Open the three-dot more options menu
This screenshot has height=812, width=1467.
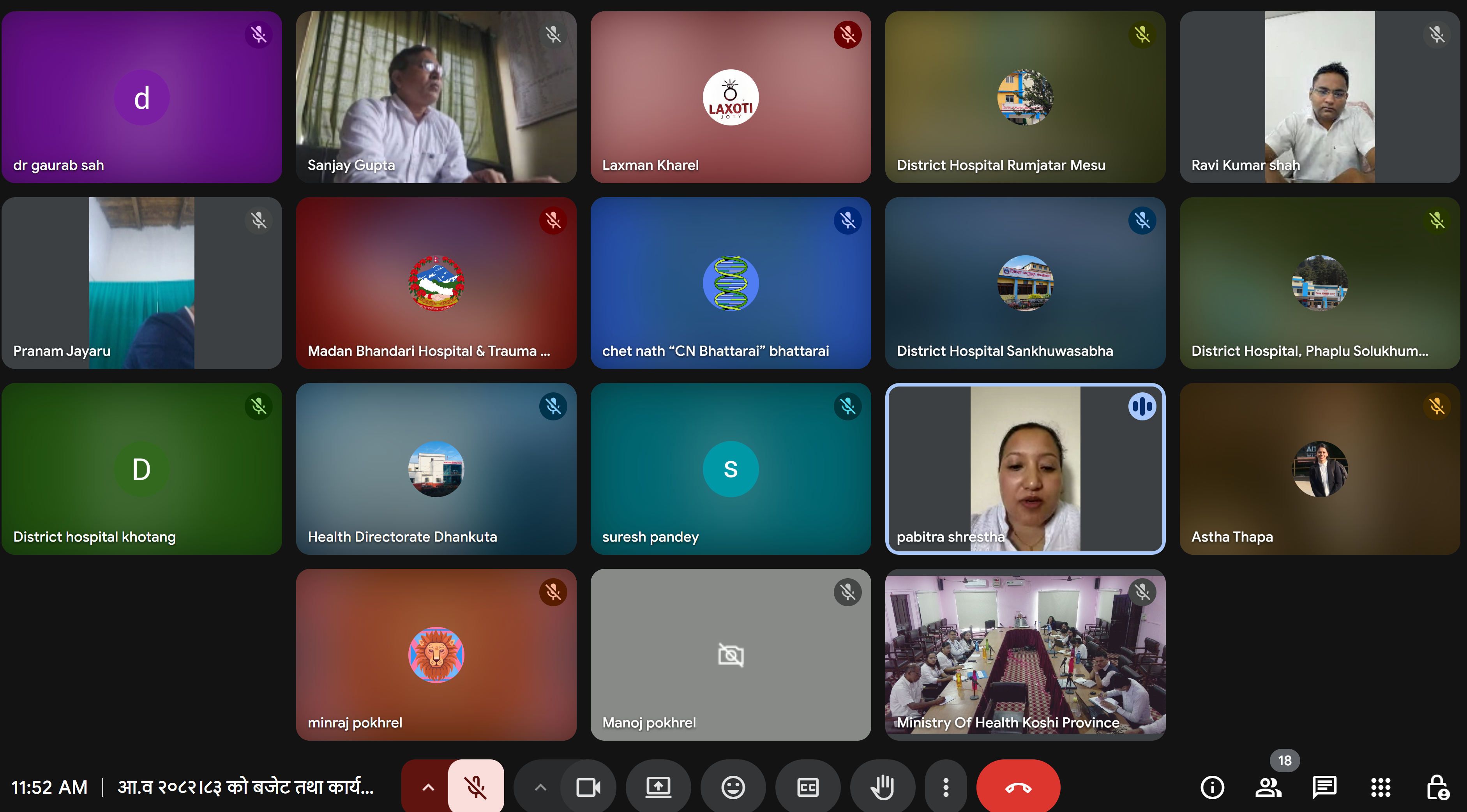click(x=945, y=787)
